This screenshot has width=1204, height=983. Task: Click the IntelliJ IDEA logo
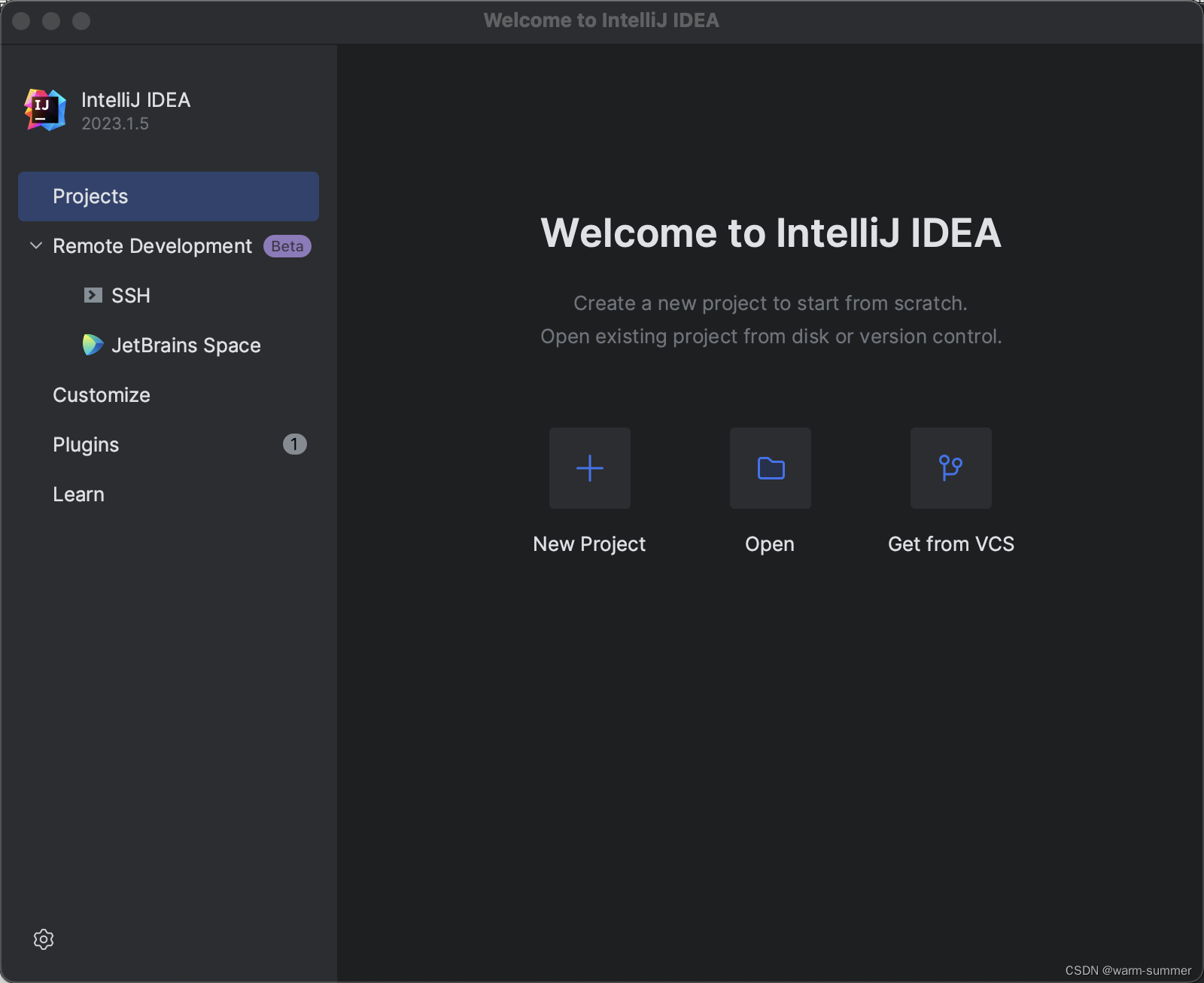pos(45,110)
